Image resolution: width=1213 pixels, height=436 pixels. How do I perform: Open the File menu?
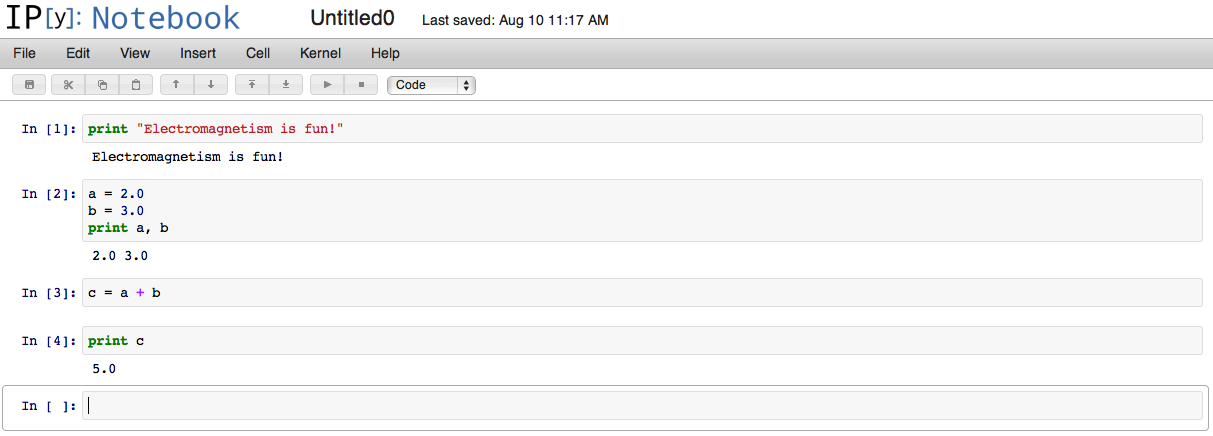pos(25,53)
